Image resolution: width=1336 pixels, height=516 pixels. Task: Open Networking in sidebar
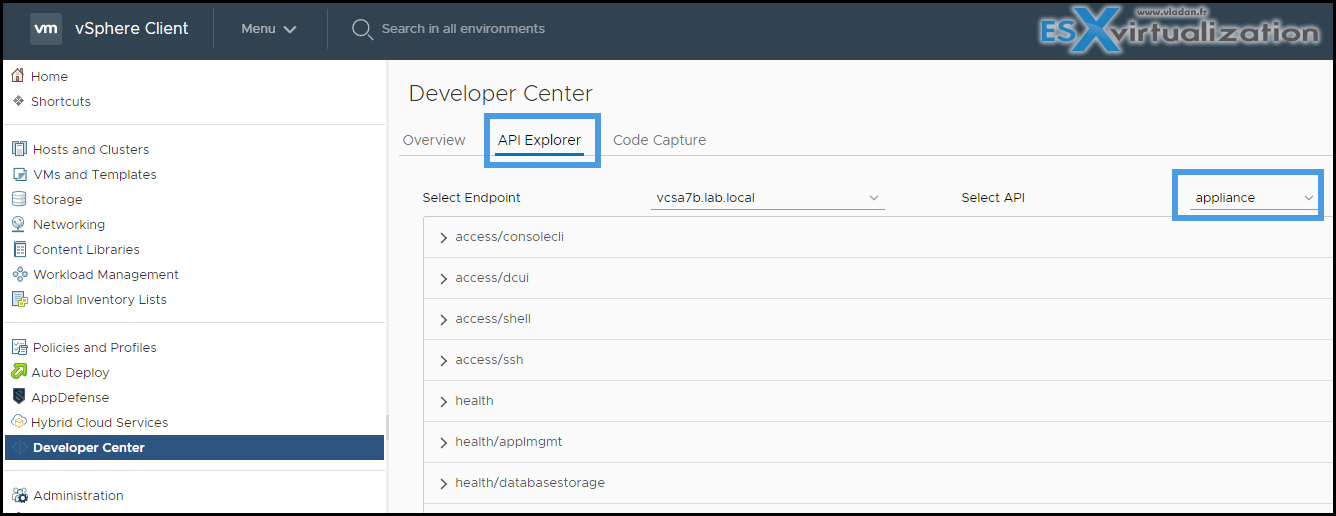69,224
